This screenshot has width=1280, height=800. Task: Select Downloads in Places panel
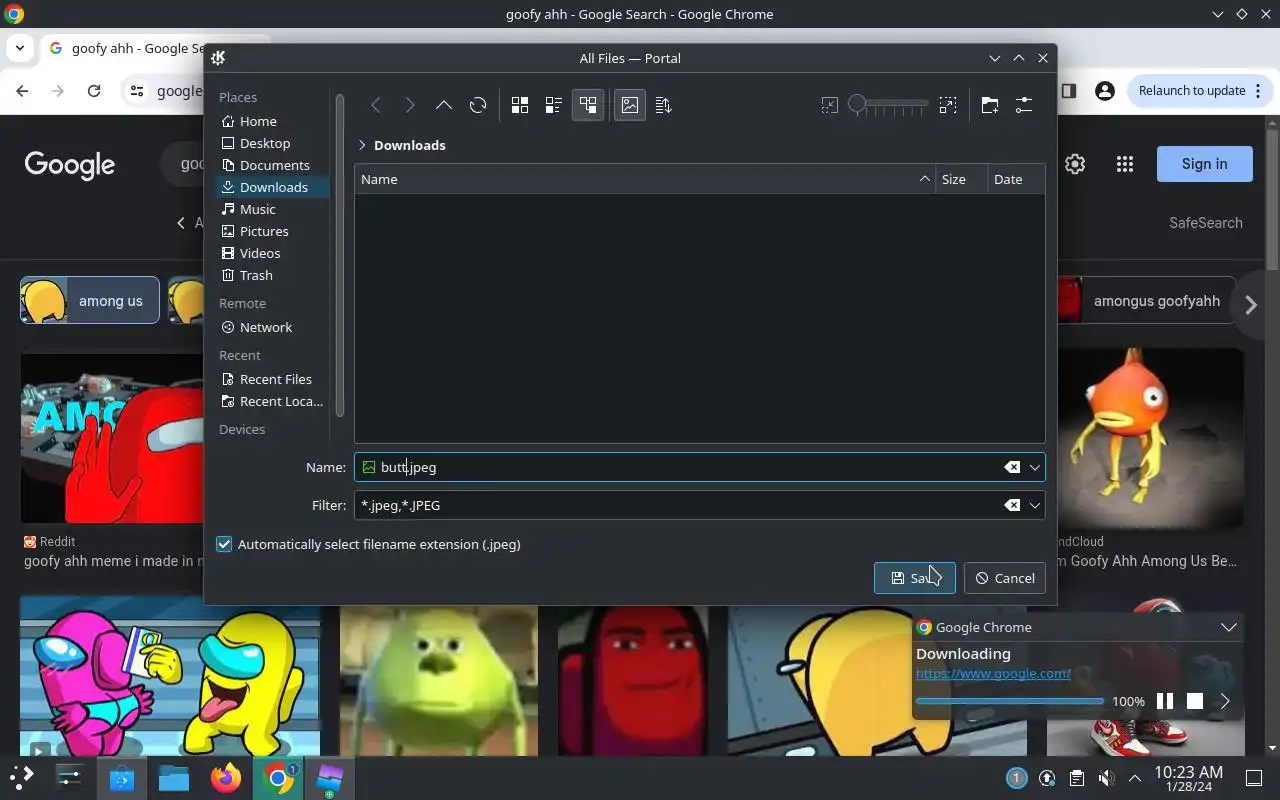click(x=272, y=187)
